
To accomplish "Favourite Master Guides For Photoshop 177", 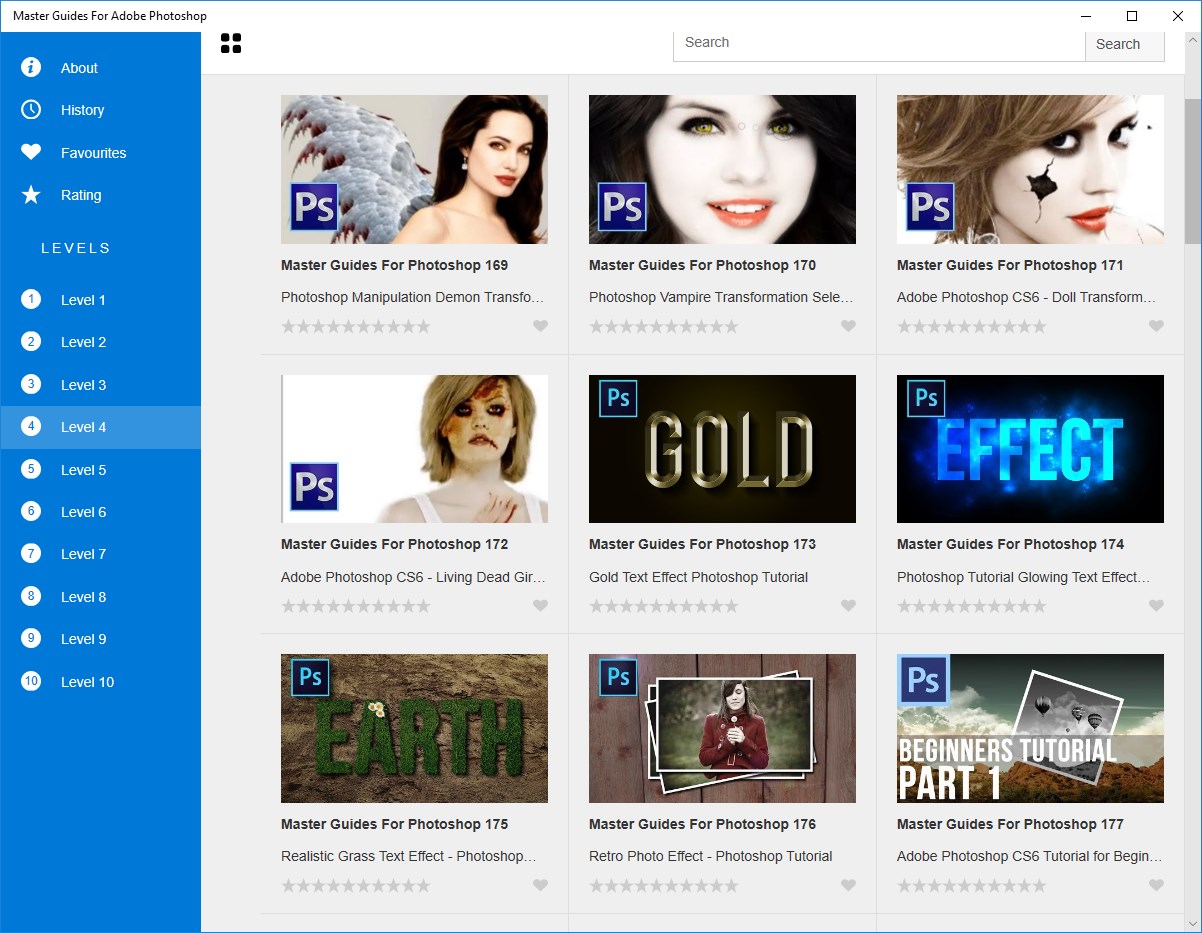I will (x=1156, y=885).
